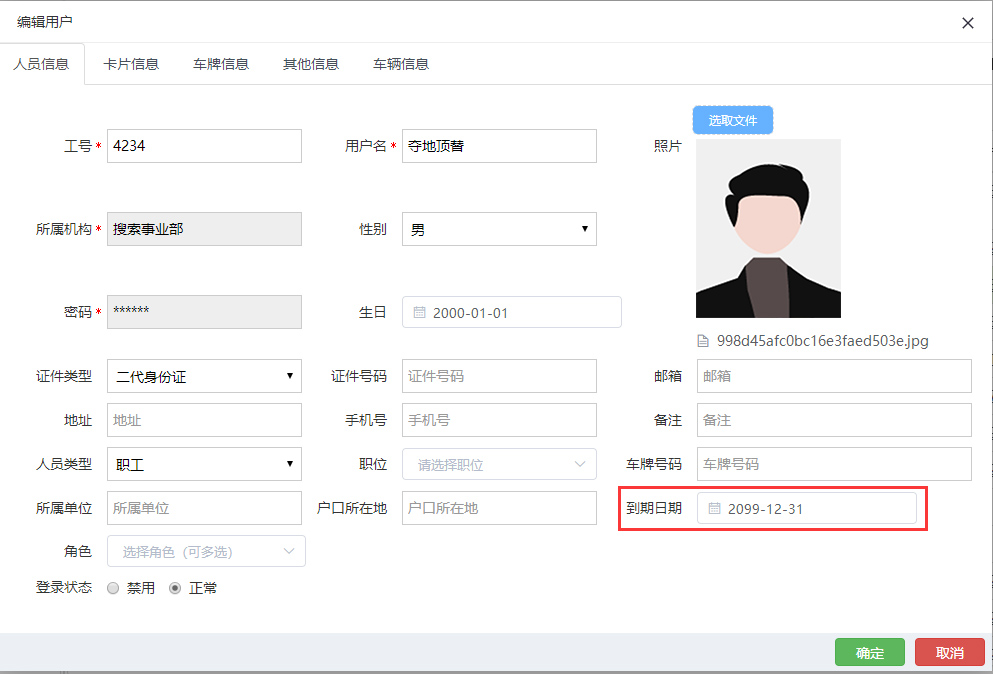Open the 车辆信息 tab

coord(401,64)
